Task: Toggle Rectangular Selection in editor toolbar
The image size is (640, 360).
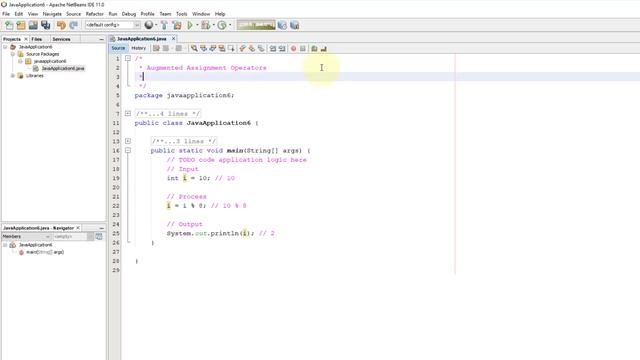Action: pos(231,49)
